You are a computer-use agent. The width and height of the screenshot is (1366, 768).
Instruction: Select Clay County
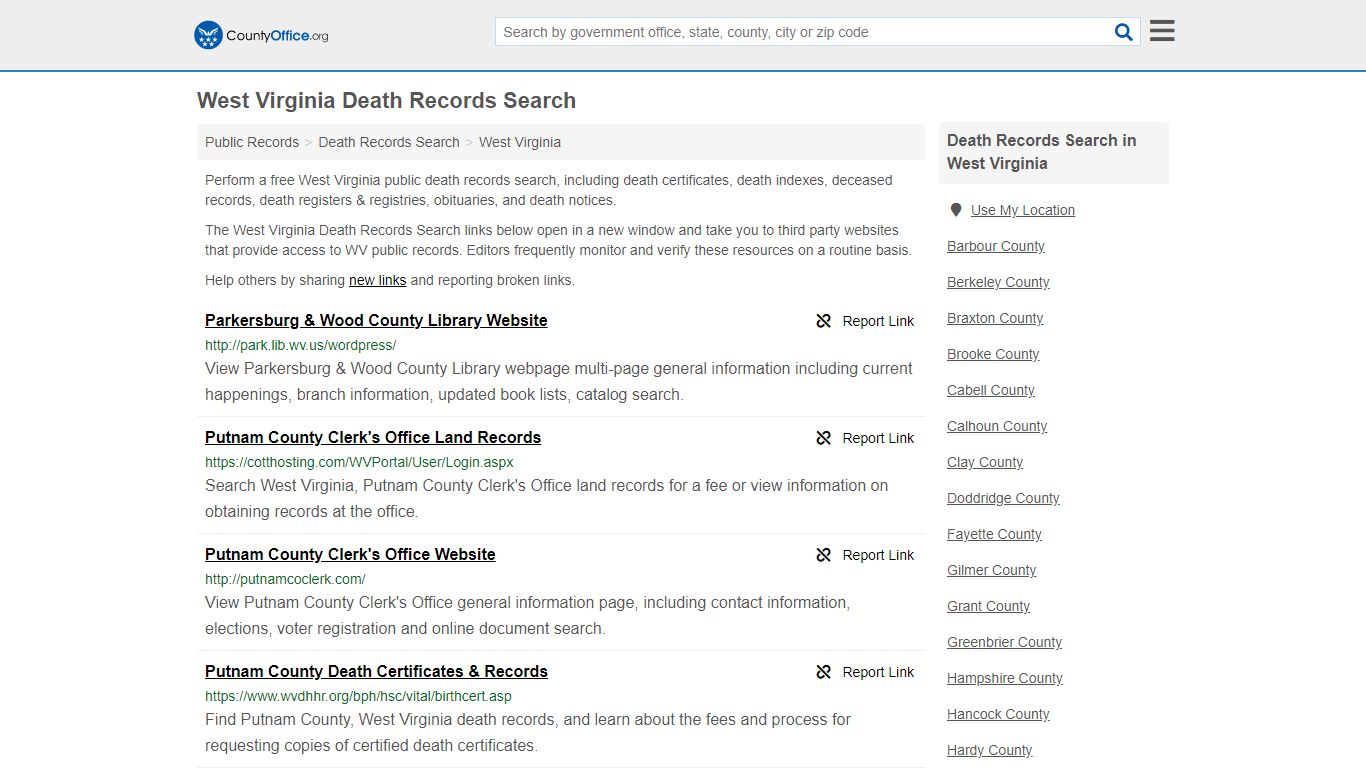985,462
